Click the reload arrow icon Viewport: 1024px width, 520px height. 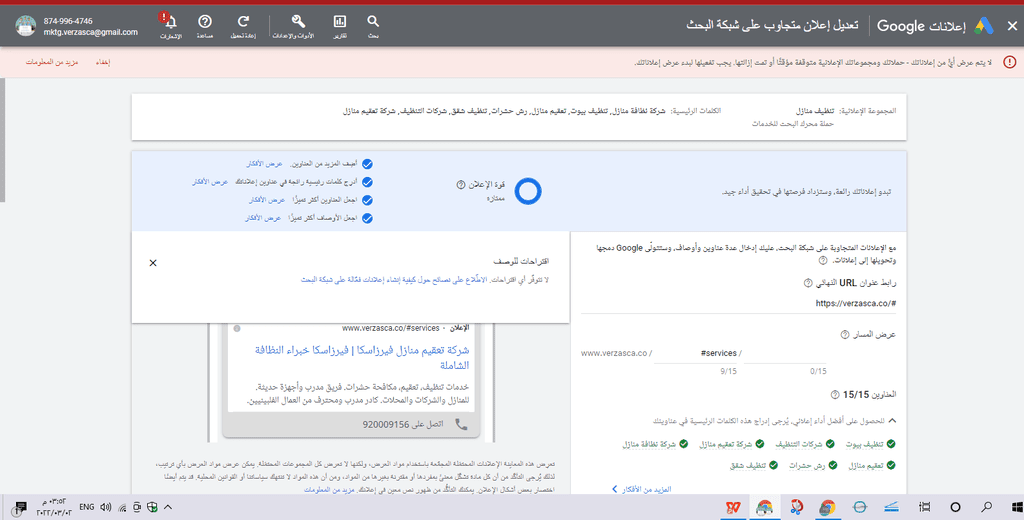click(x=243, y=22)
